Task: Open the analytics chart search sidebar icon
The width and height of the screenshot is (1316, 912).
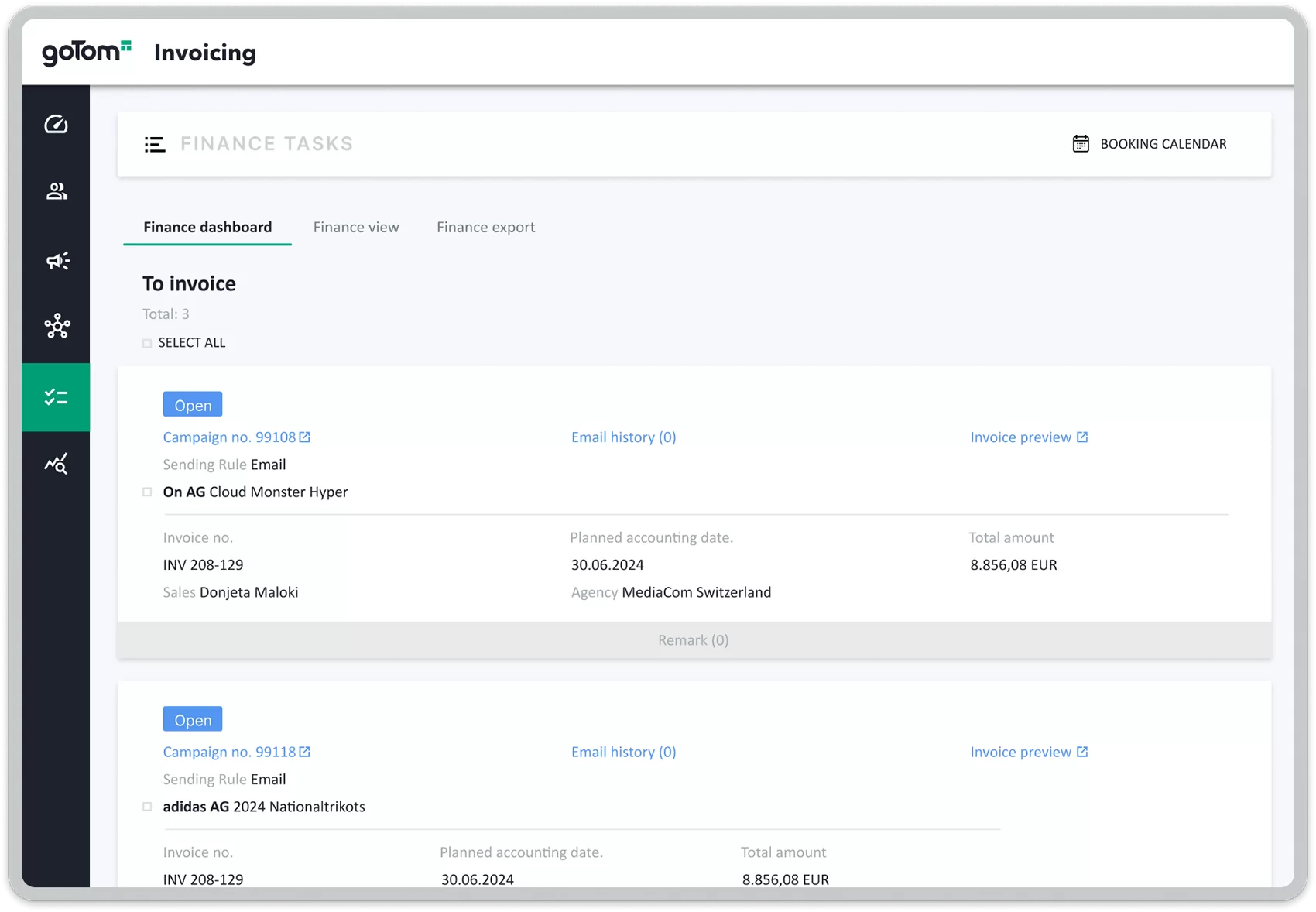Action: click(56, 464)
